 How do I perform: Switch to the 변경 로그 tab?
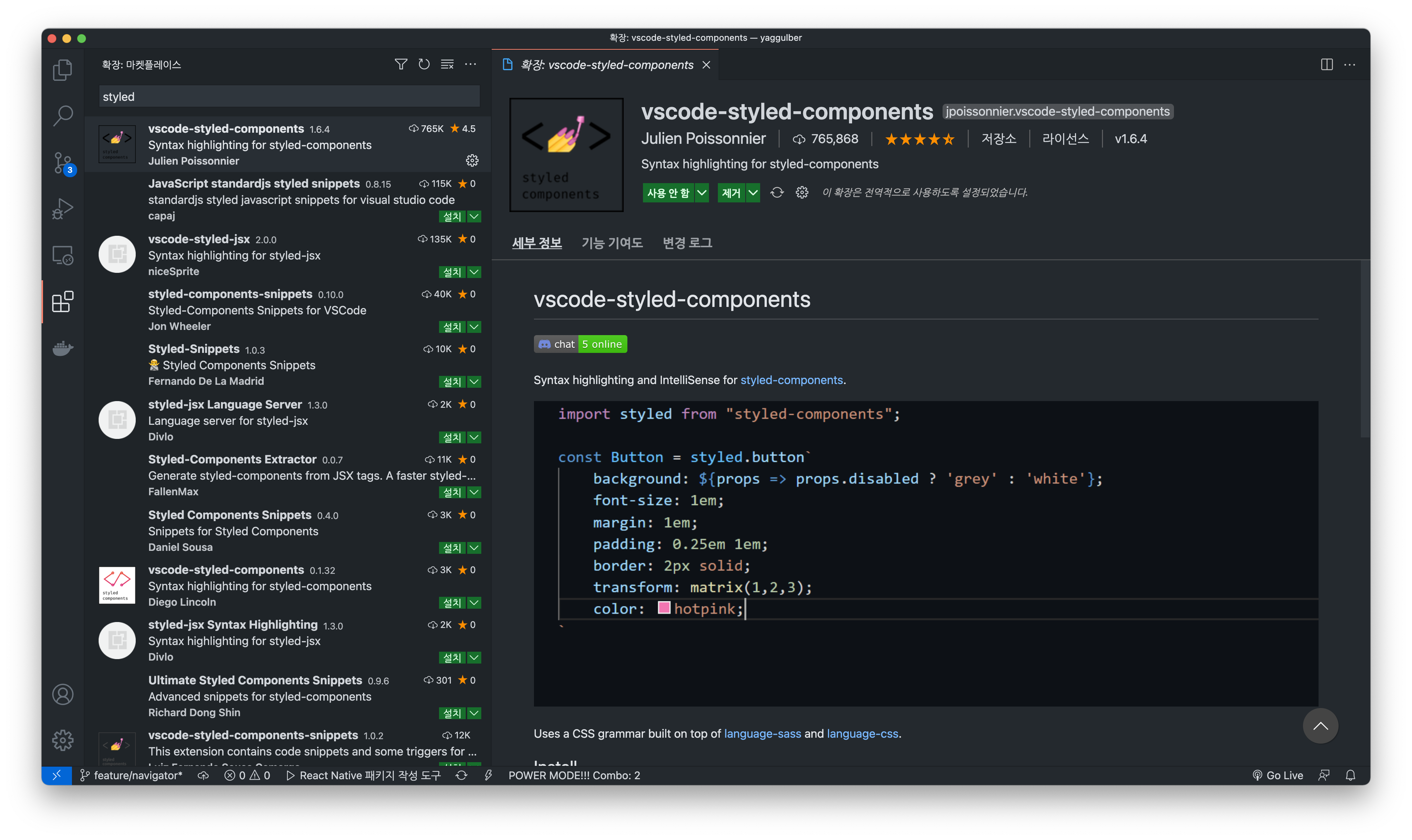click(687, 243)
